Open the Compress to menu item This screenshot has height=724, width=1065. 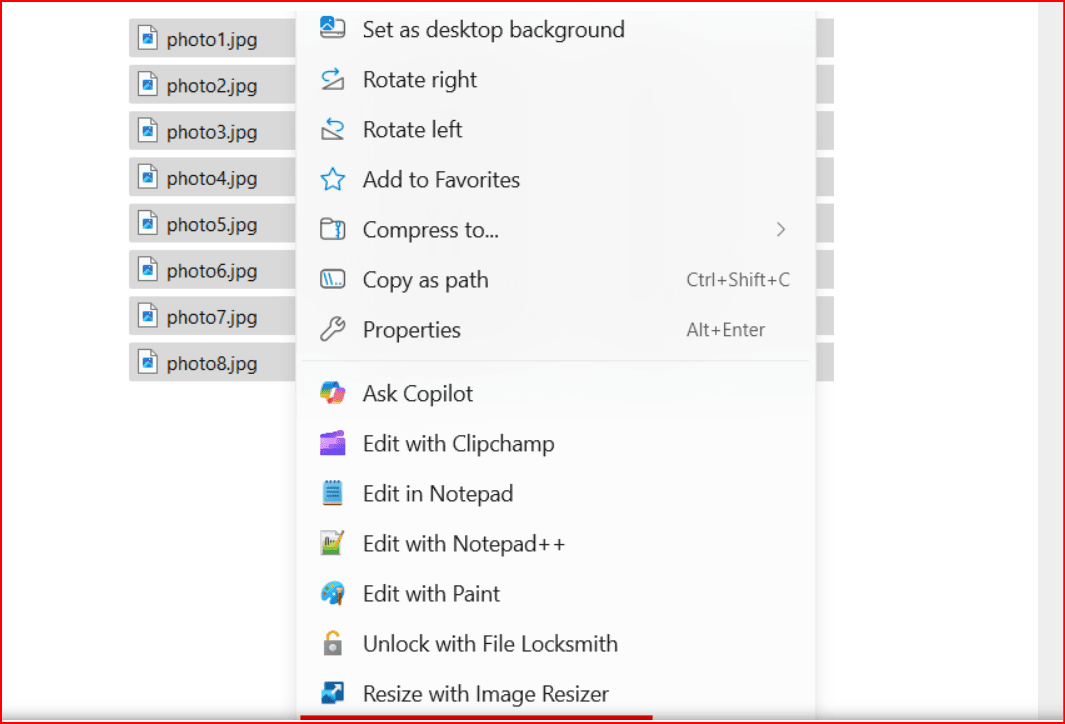[430, 230]
